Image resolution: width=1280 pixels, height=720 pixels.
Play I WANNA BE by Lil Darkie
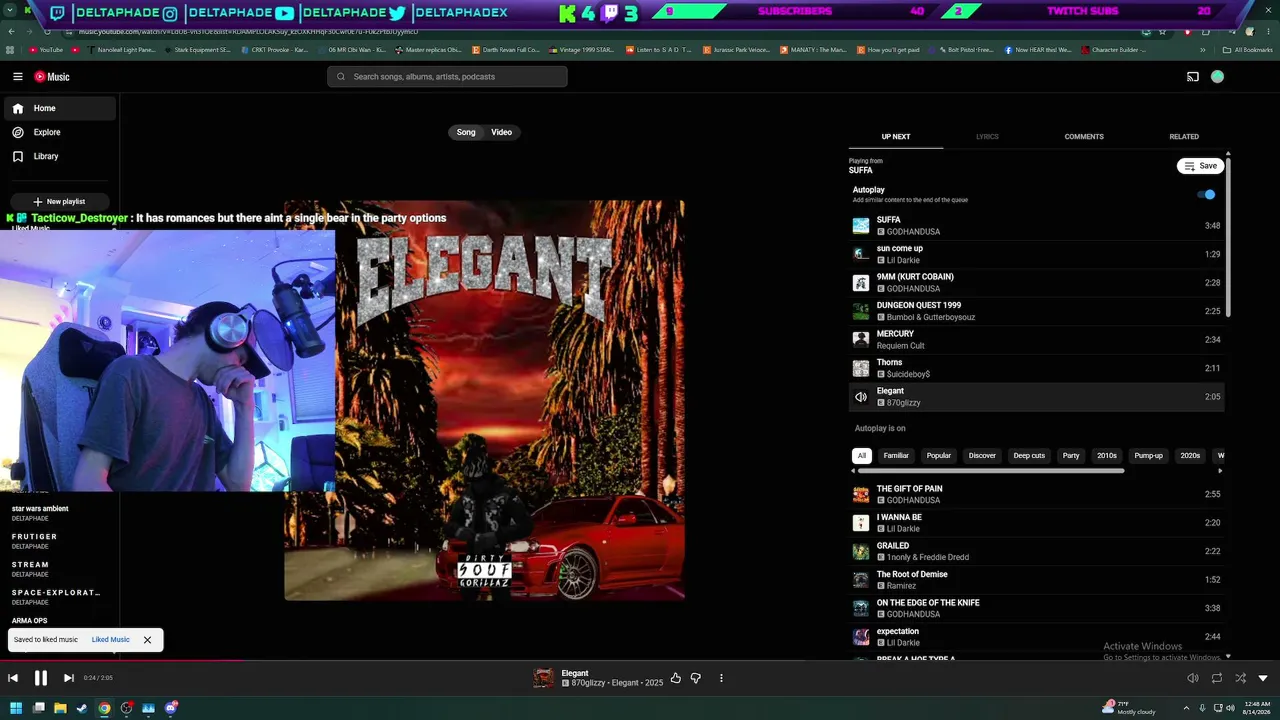pos(1036,523)
